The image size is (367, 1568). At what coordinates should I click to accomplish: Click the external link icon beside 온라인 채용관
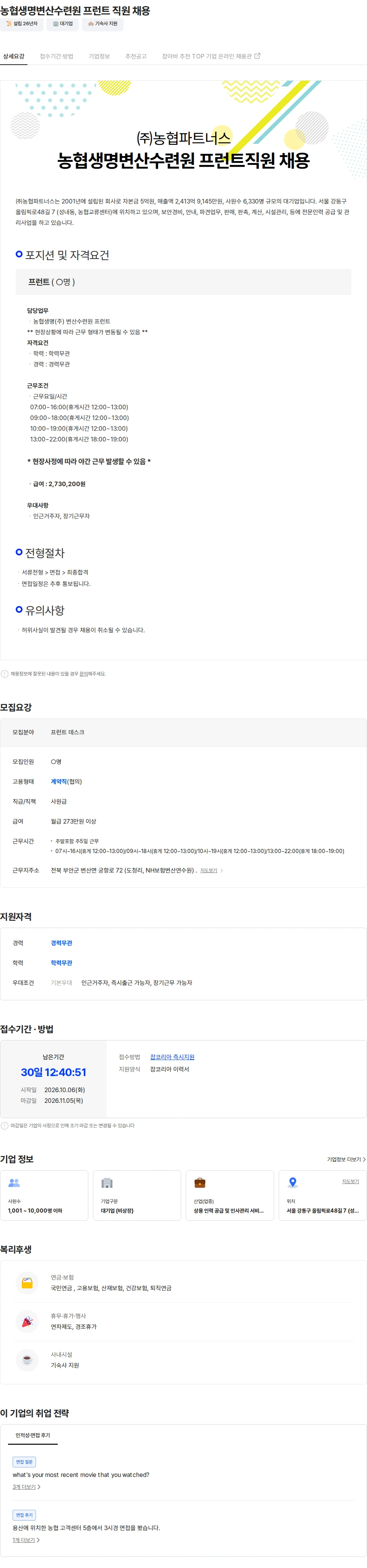[257, 56]
